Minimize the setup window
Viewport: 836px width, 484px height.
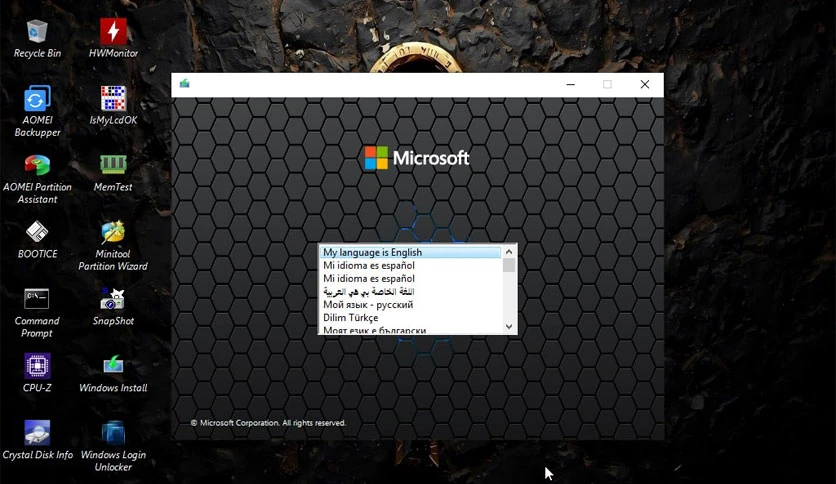[570, 84]
